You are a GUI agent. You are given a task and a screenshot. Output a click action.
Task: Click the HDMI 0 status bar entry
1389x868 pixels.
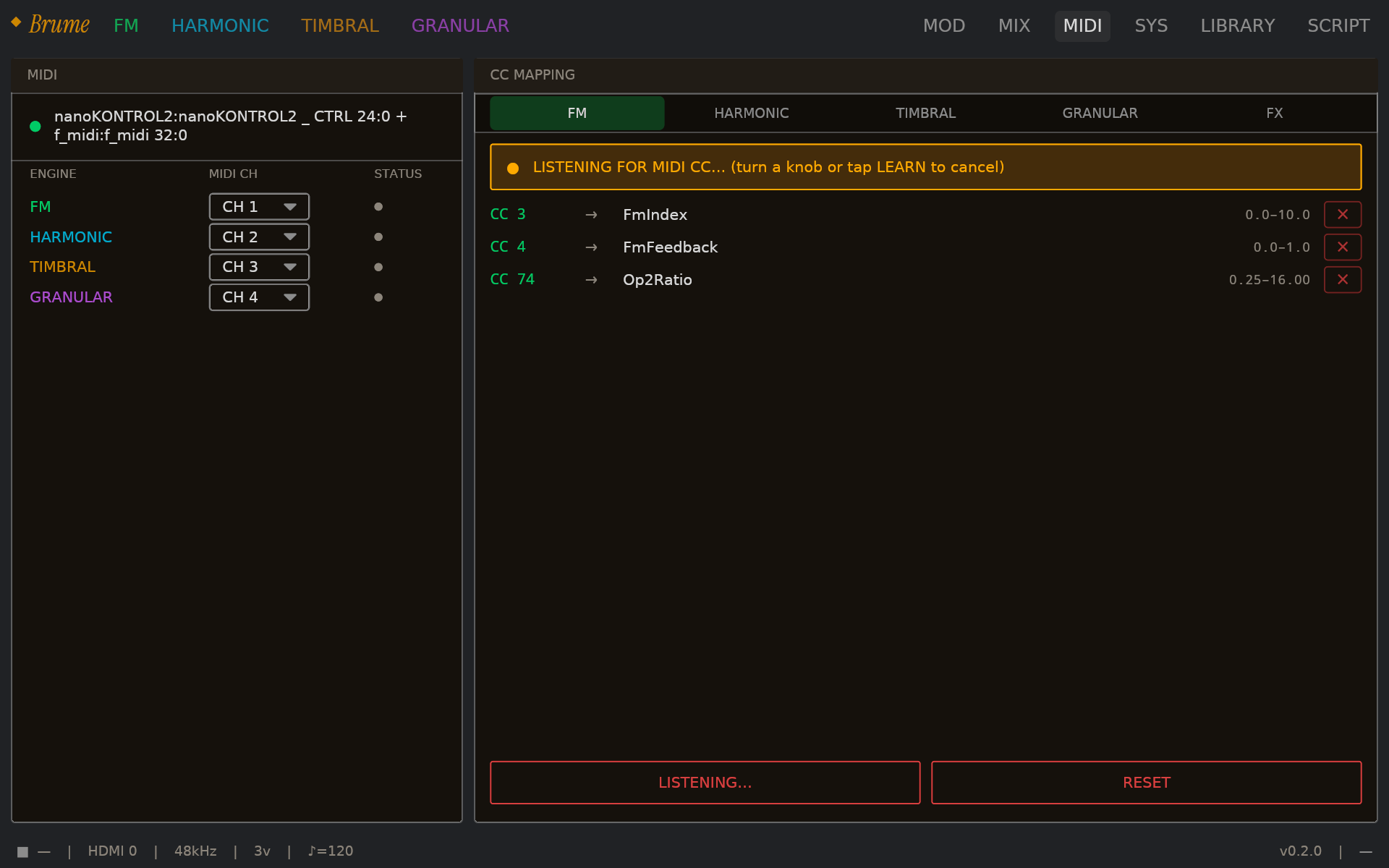[112, 851]
